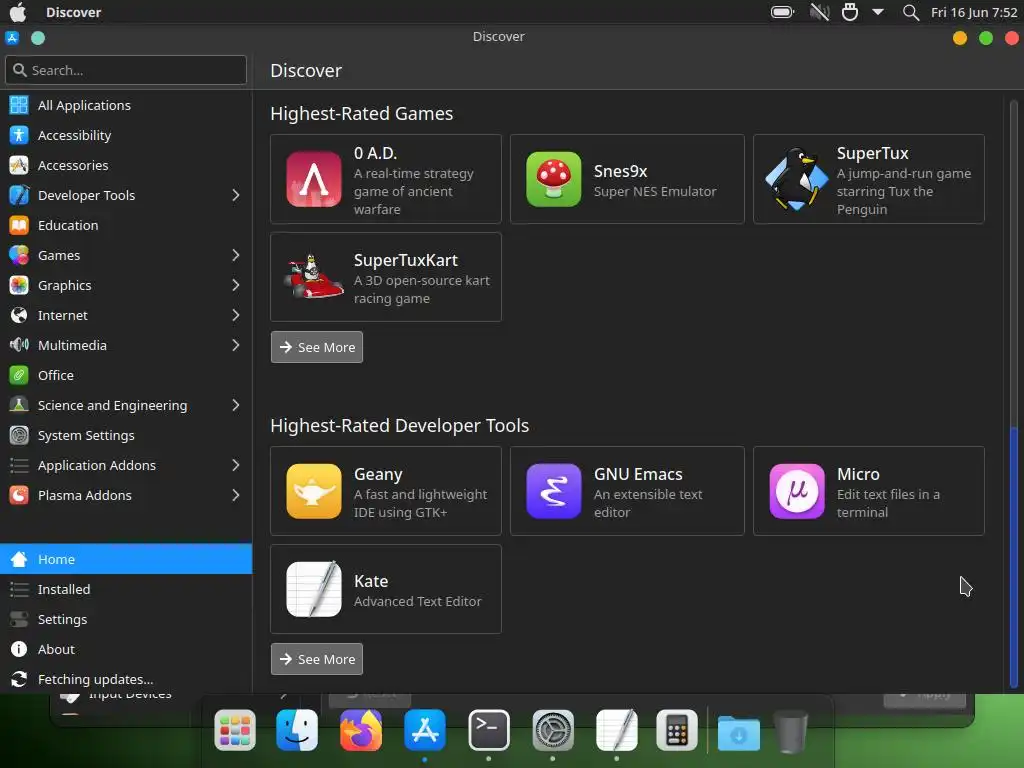Click the battery indicator icon
The image size is (1024, 768).
click(x=782, y=12)
